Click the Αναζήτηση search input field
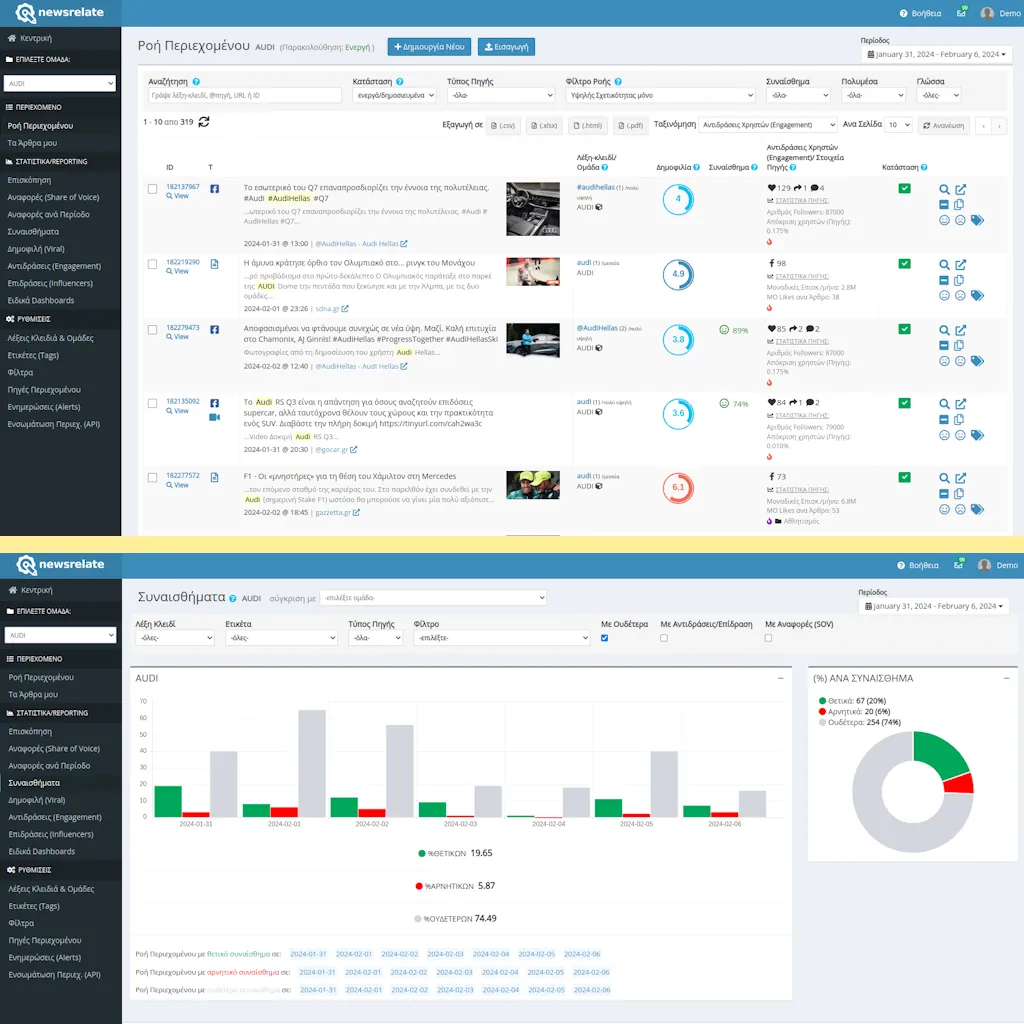 [x=245, y=95]
